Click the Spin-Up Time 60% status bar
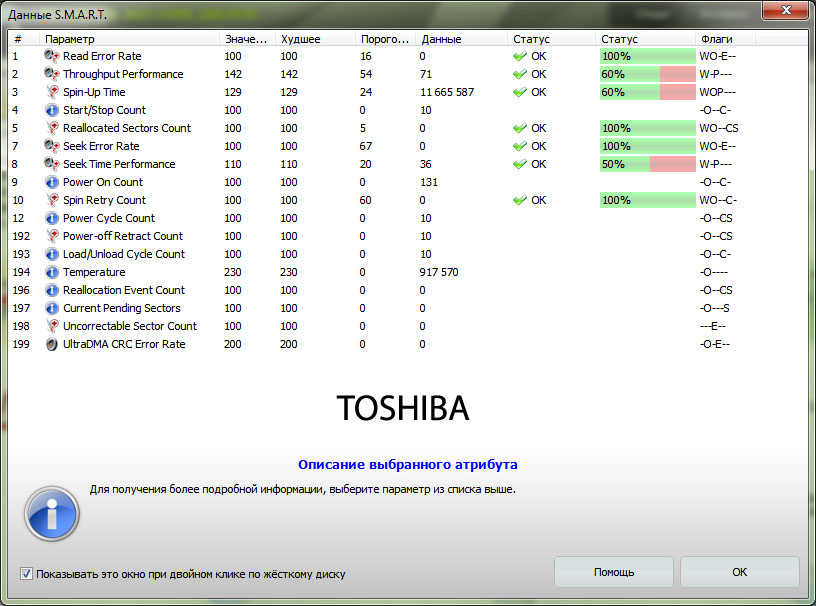 (x=647, y=92)
